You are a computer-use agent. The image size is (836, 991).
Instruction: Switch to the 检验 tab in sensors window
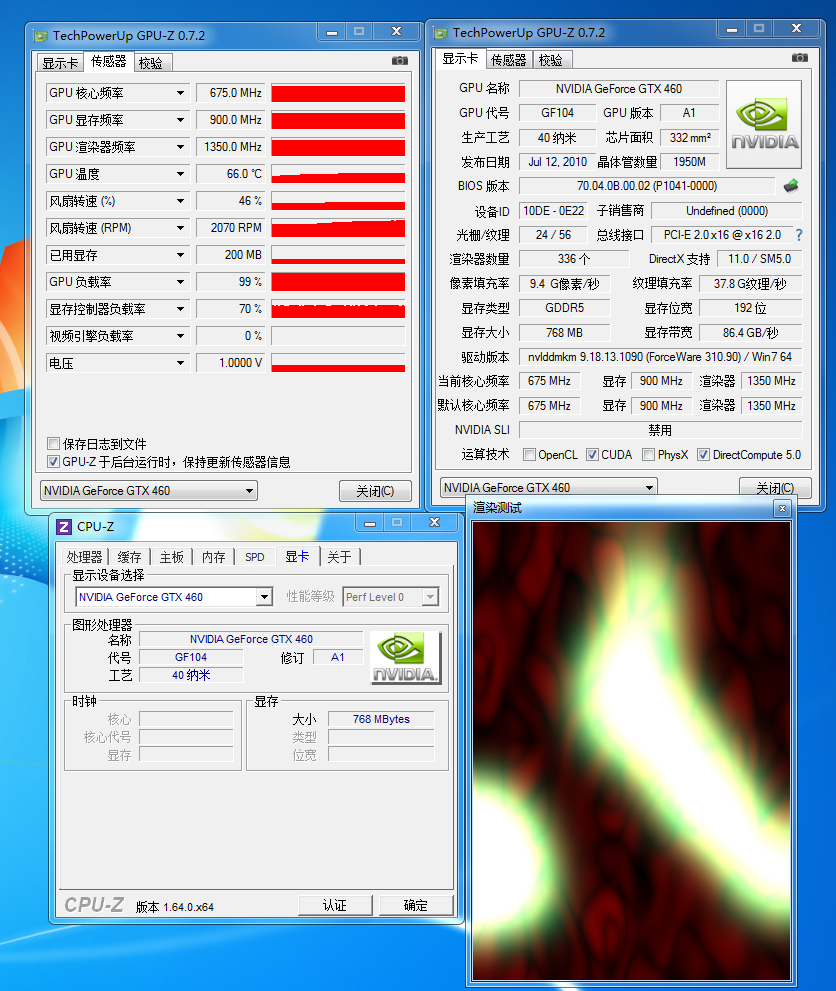pos(151,62)
